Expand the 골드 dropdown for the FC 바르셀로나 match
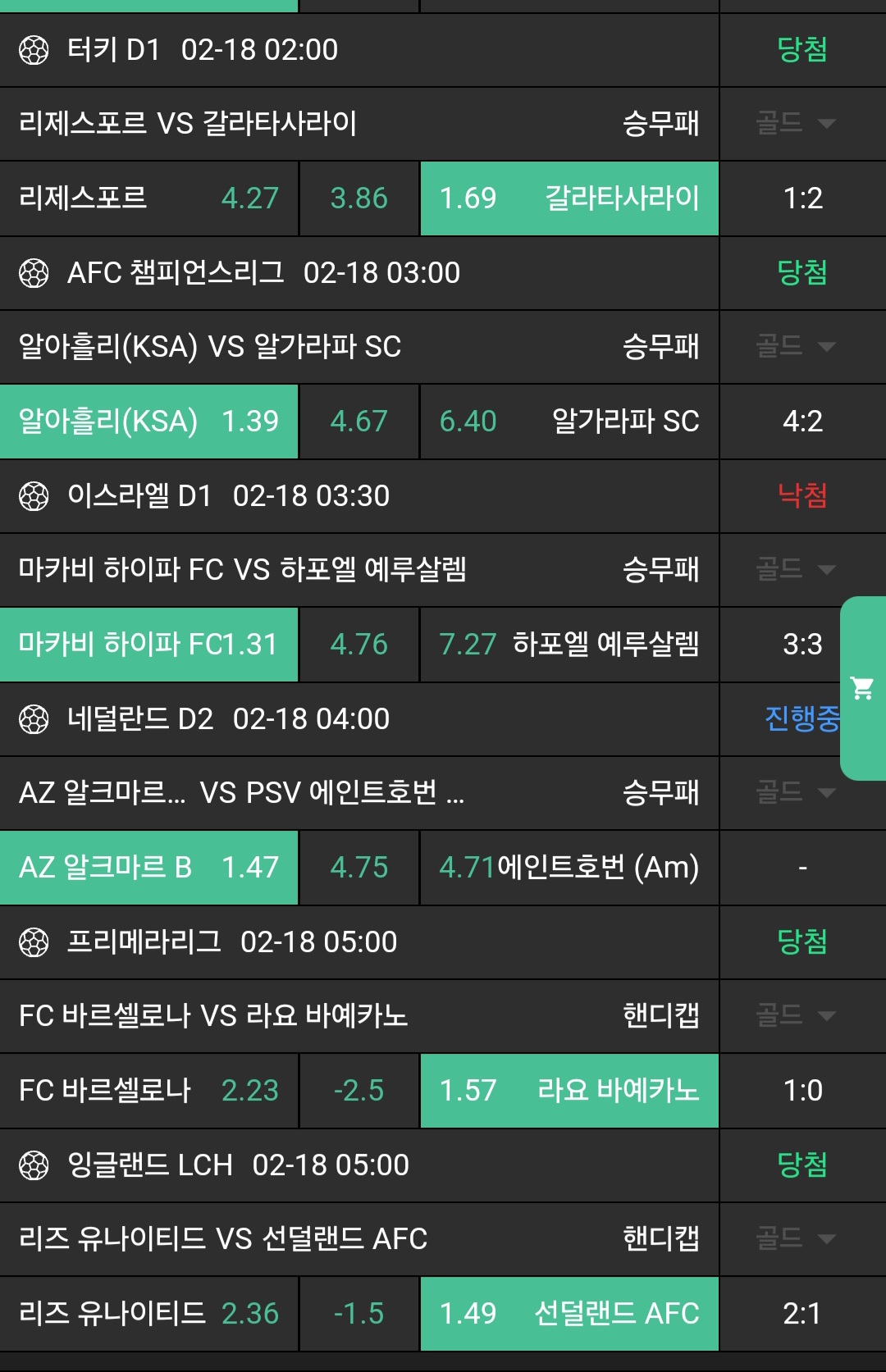 [x=796, y=1016]
